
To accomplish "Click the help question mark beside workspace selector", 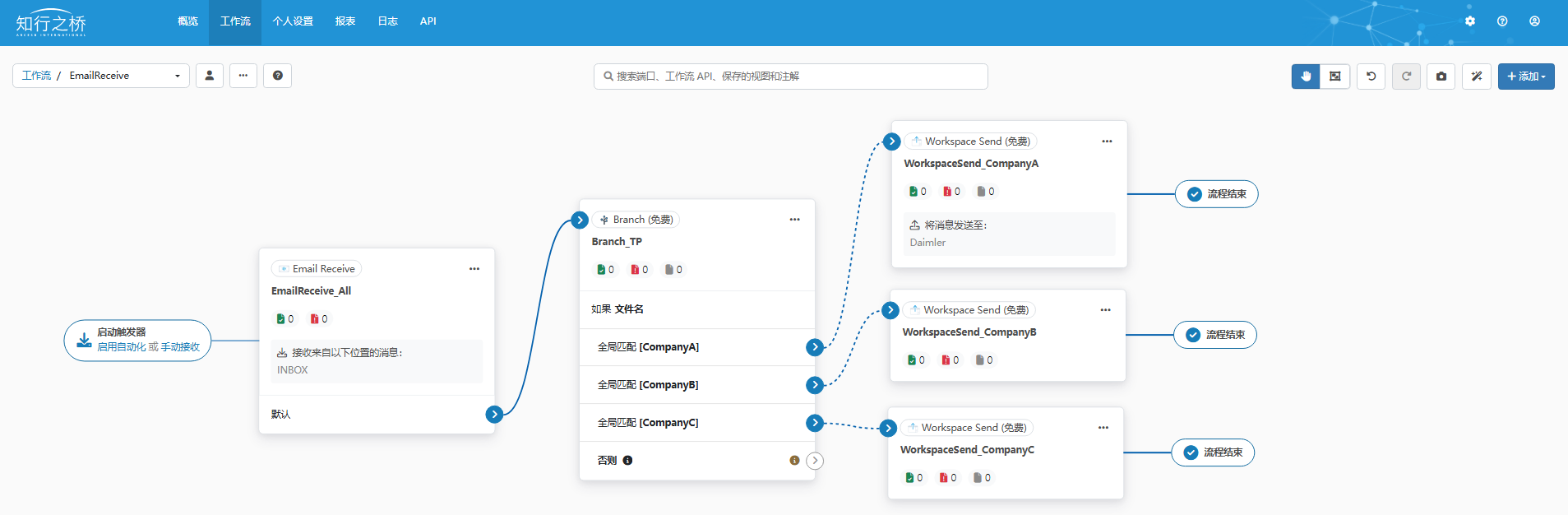I will [278, 76].
